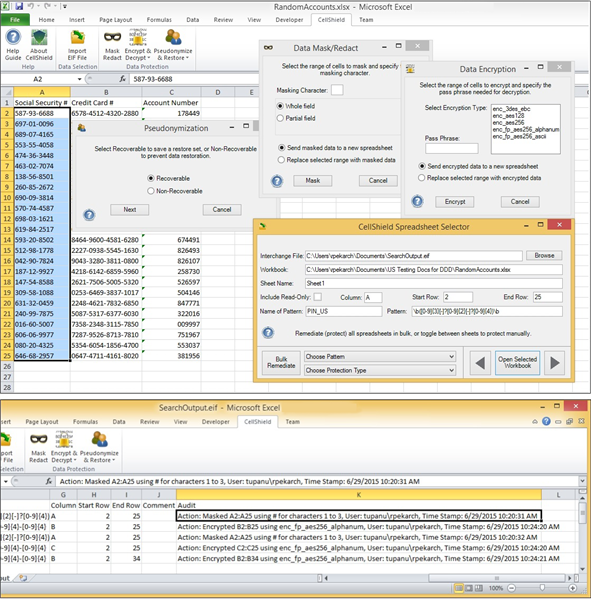The height and width of the screenshot is (599, 591).
Task: Click help icon in Pseudonymization dialog
Action: (89, 215)
